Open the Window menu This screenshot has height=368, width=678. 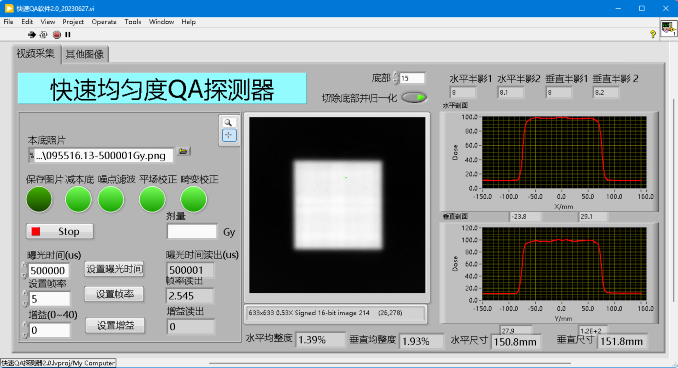(161, 22)
